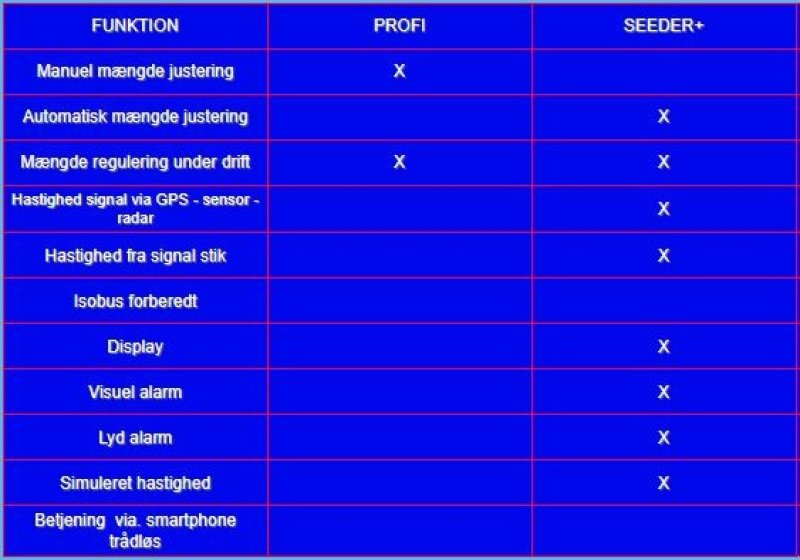This screenshot has height=560, width=800.
Task: Click the Isobus forberedt row label
Action: 135,301
